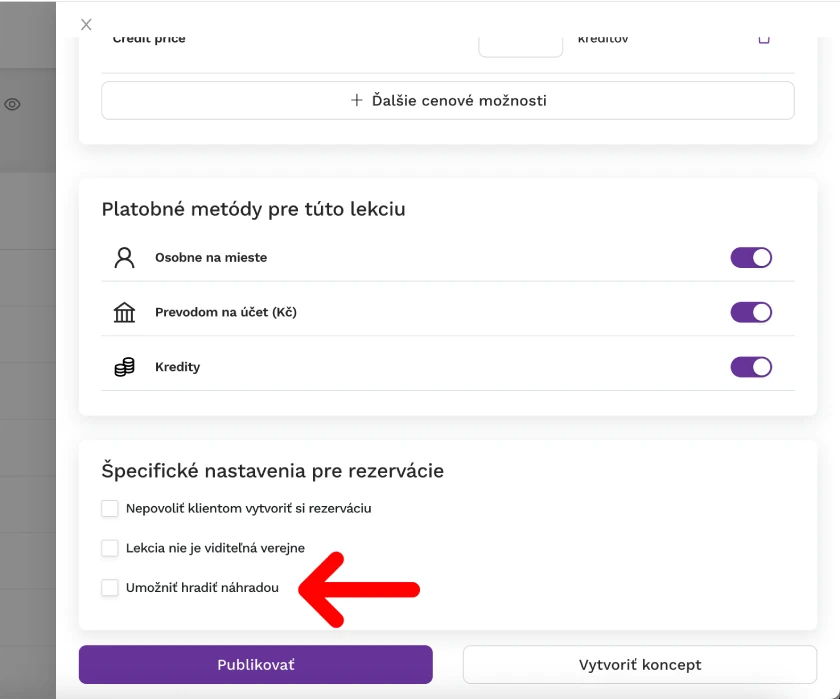Tick the Lekcia nie je viditeľná verejne checkbox
The width and height of the screenshot is (840, 699).
(110, 548)
